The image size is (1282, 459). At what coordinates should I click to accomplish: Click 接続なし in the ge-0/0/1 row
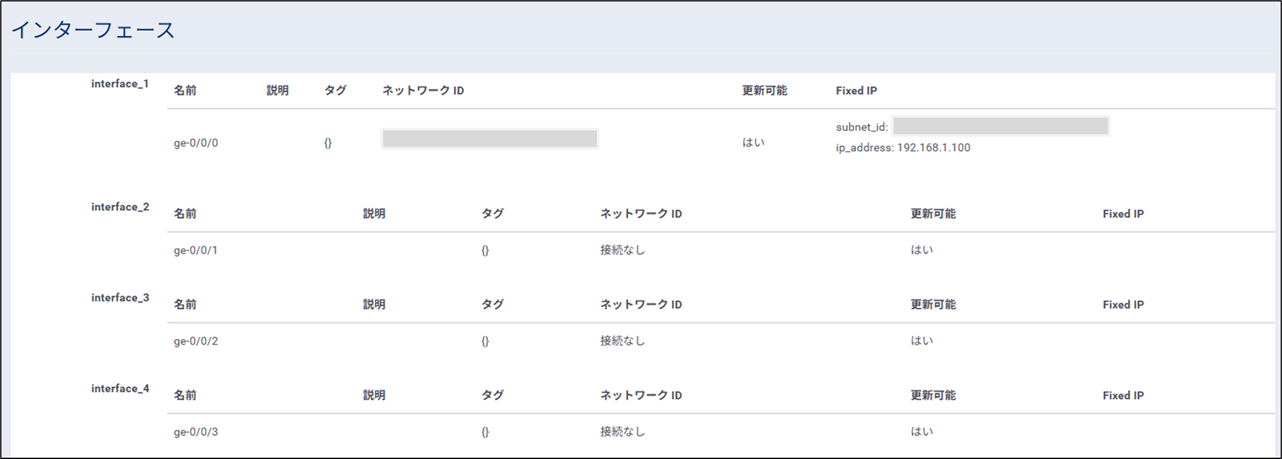(x=622, y=250)
